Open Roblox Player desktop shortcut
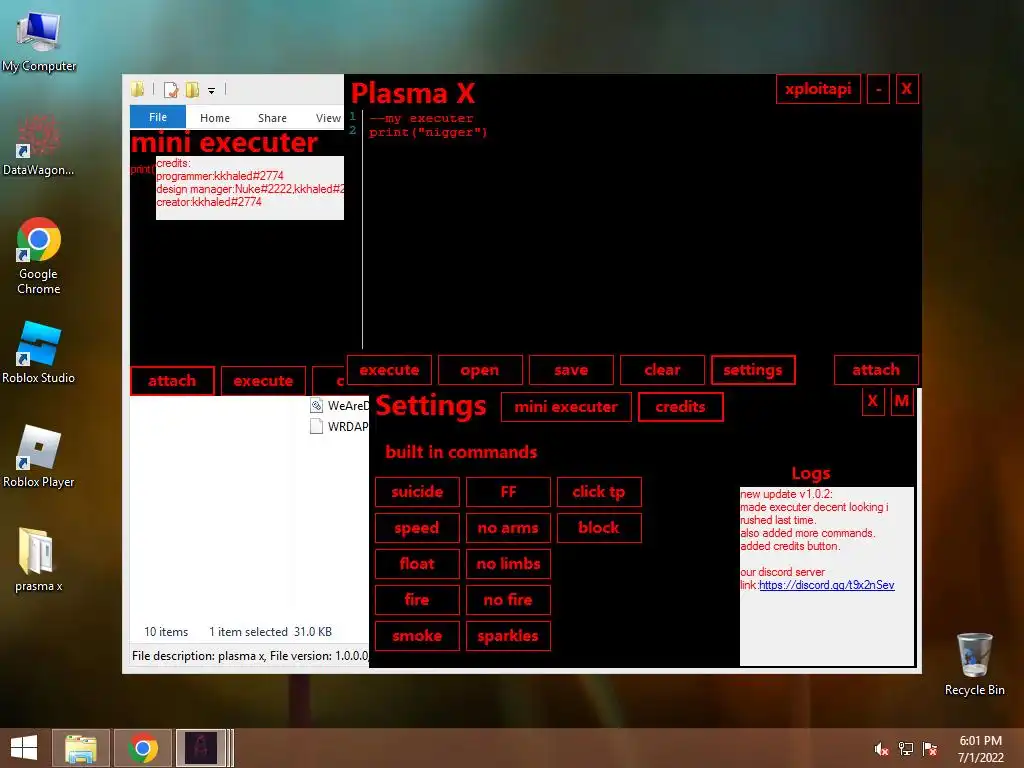This screenshot has height=768, width=1024. click(x=39, y=456)
